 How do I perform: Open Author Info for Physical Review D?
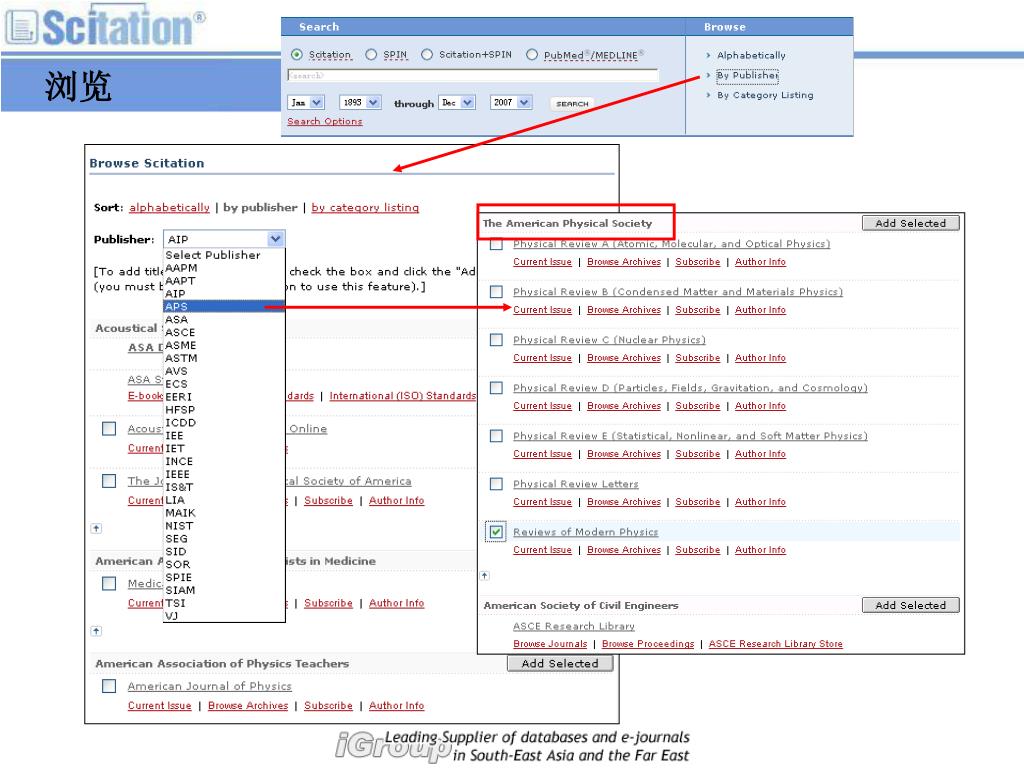[x=760, y=406]
